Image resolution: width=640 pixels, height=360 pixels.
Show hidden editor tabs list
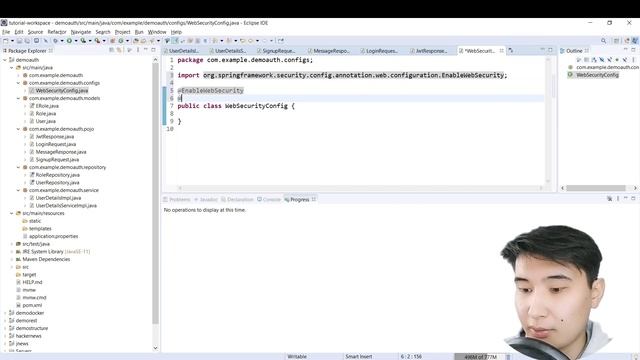(x=511, y=50)
